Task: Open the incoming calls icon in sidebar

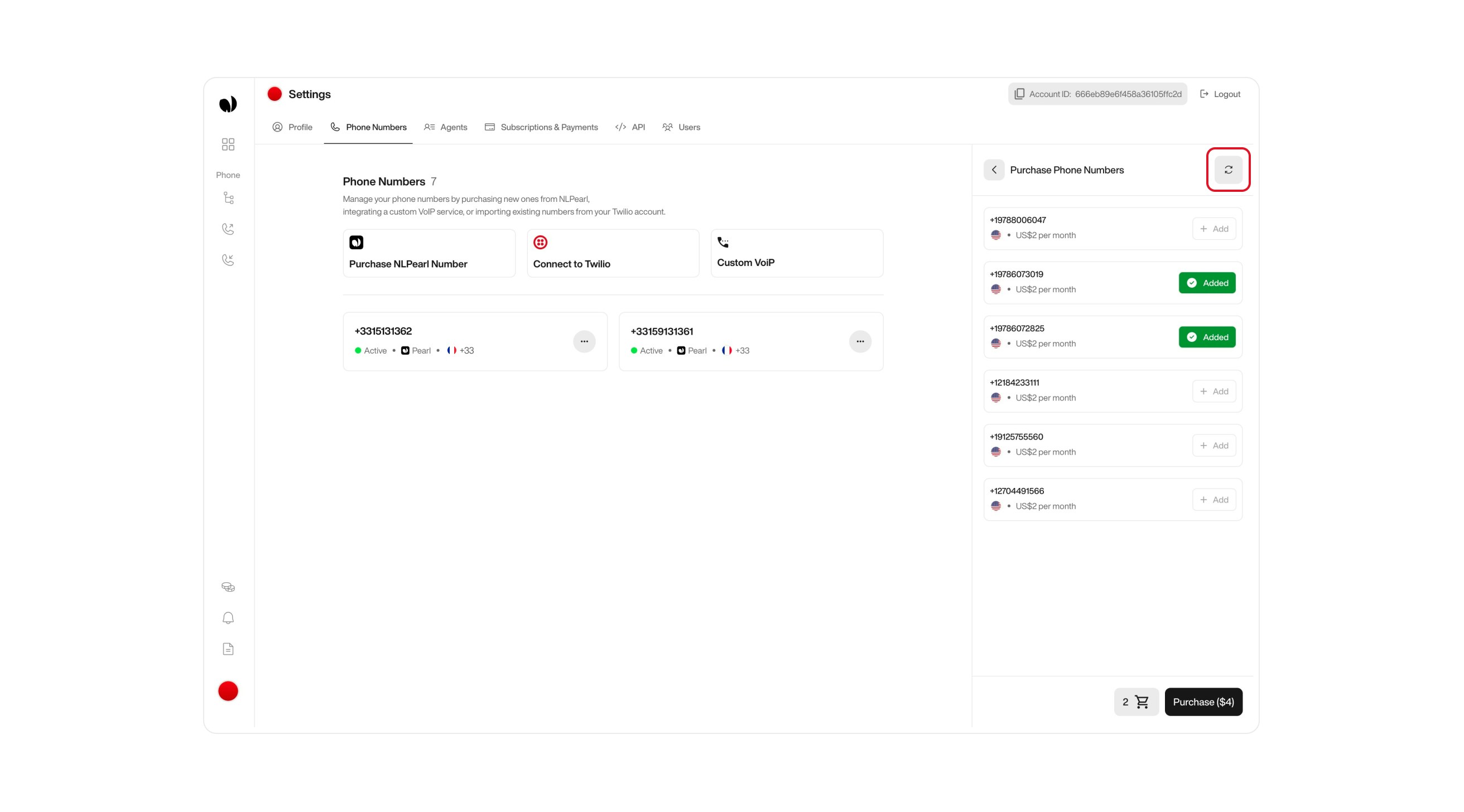Action: (228, 260)
